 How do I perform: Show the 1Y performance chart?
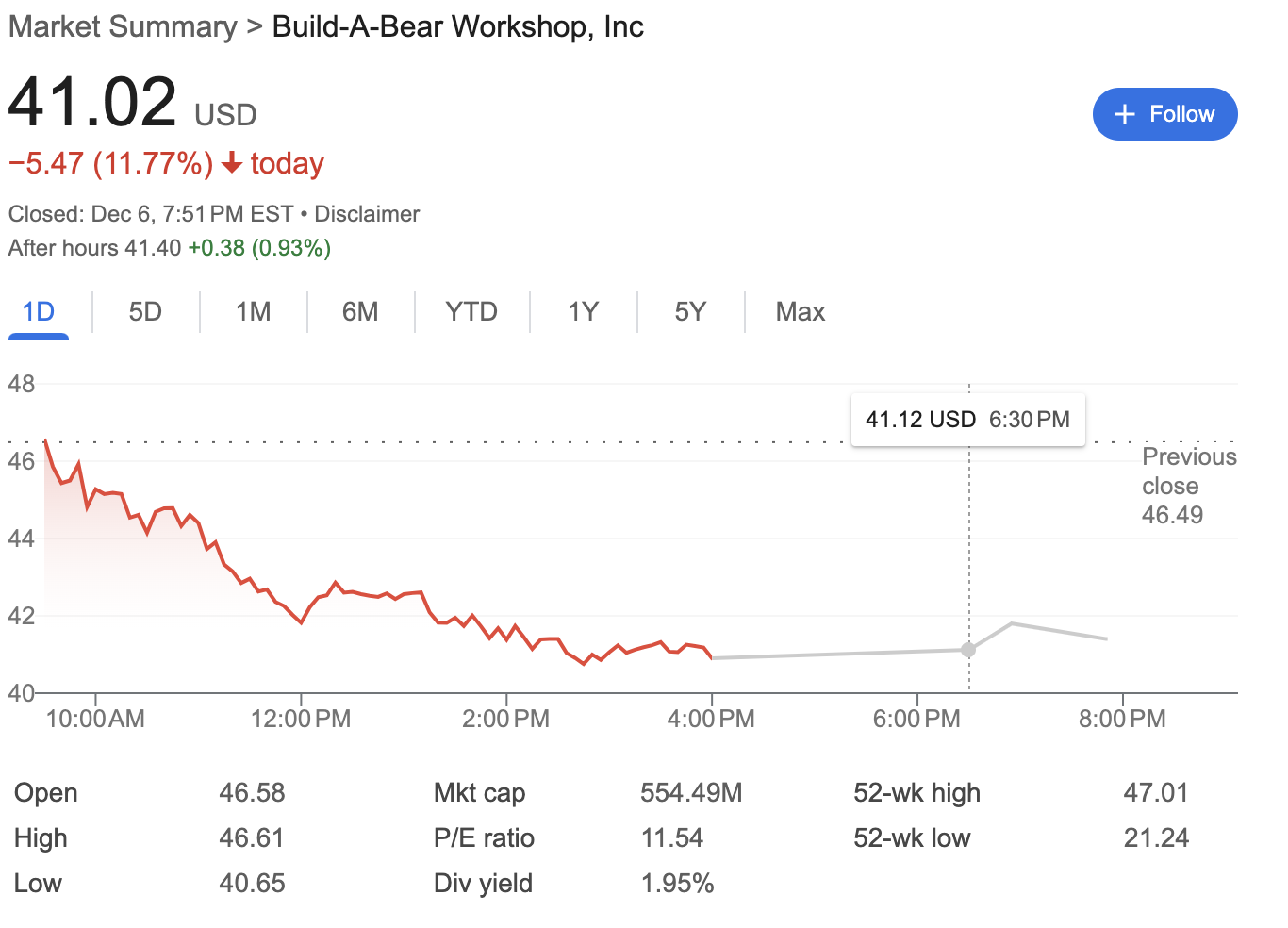click(x=583, y=311)
